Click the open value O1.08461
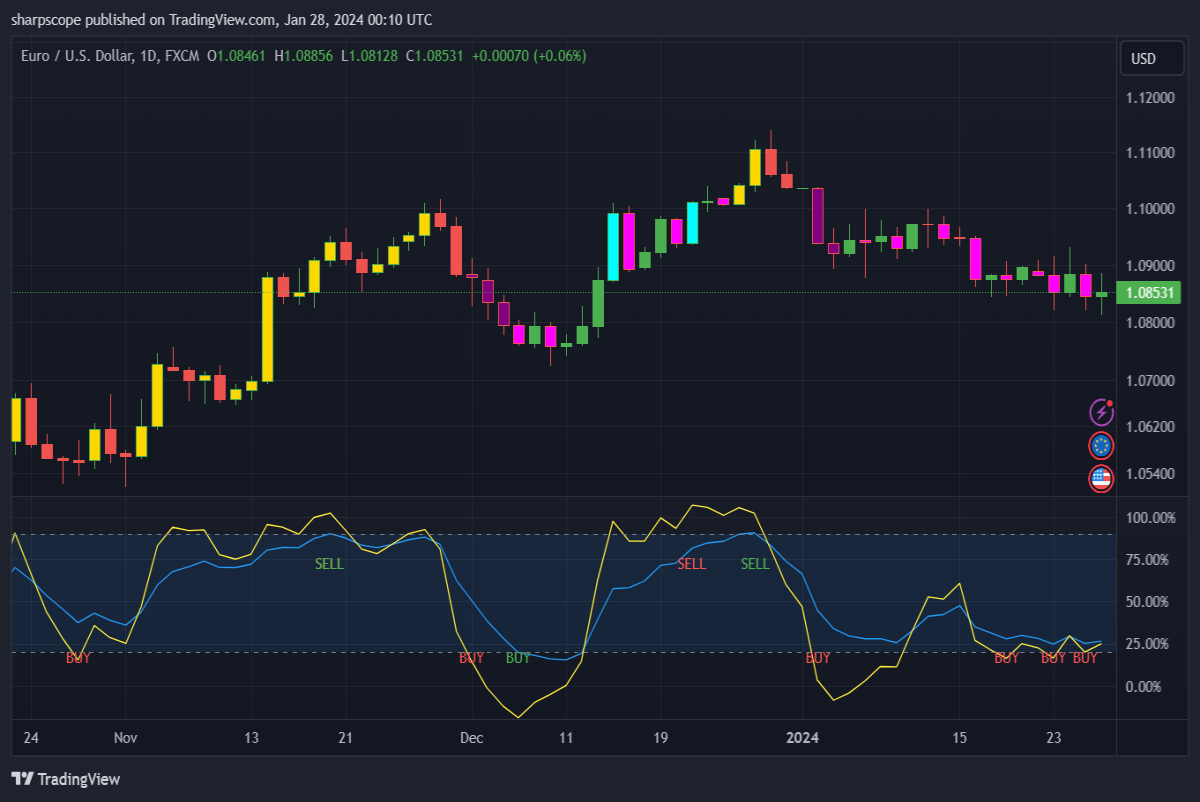Image resolution: width=1200 pixels, height=802 pixels. [x=237, y=56]
